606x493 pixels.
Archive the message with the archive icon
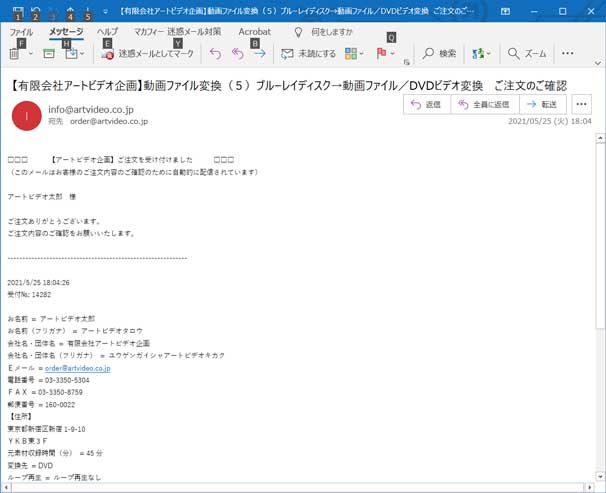coord(49,53)
